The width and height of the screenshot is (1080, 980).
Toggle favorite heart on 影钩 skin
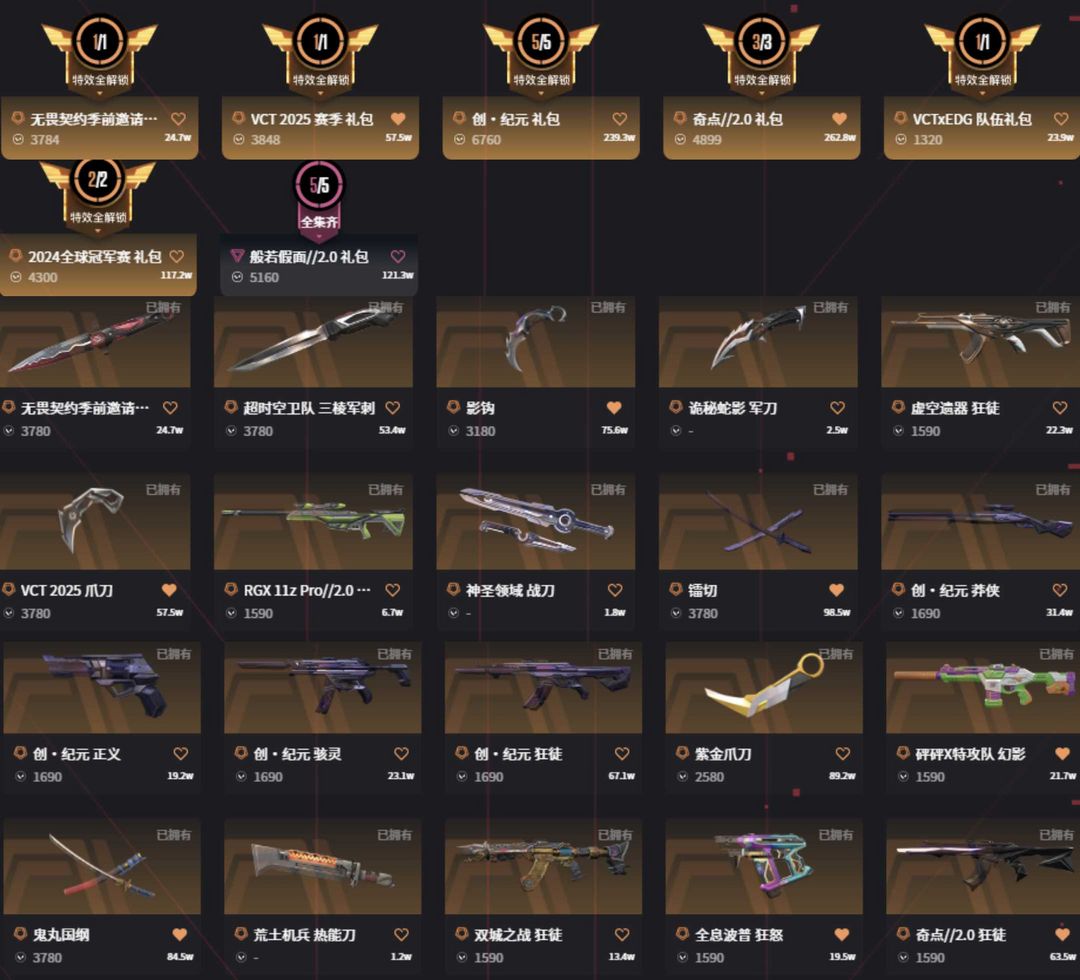coord(614,408)
